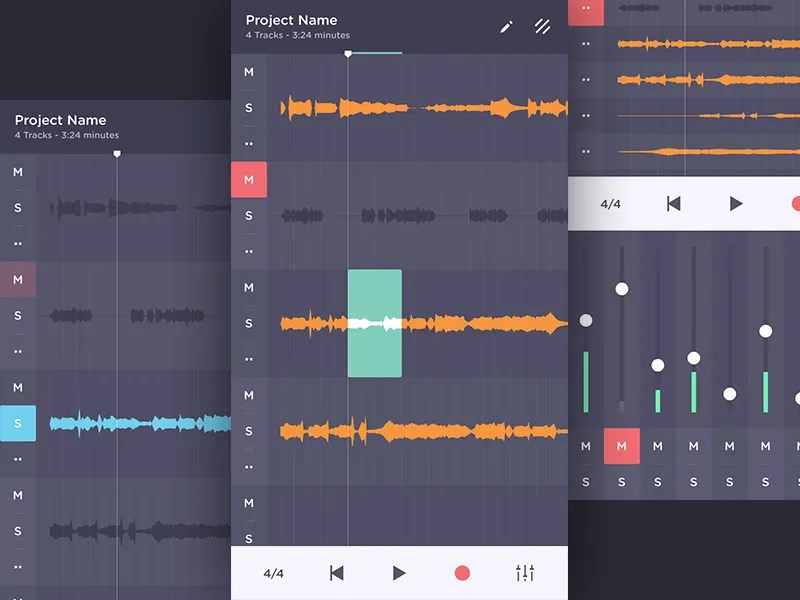The image size is (800, 600).
Task: Select the green highlighted audio region
Action: coord(374,322)
